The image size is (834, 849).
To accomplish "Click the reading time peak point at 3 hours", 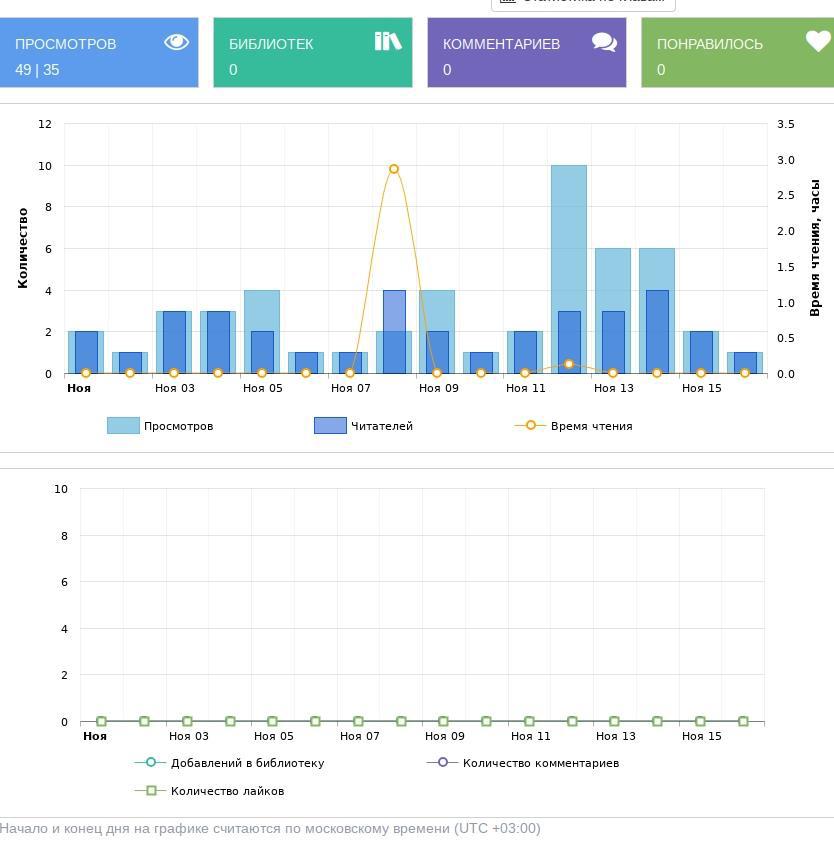I will (x=394, y=169).
